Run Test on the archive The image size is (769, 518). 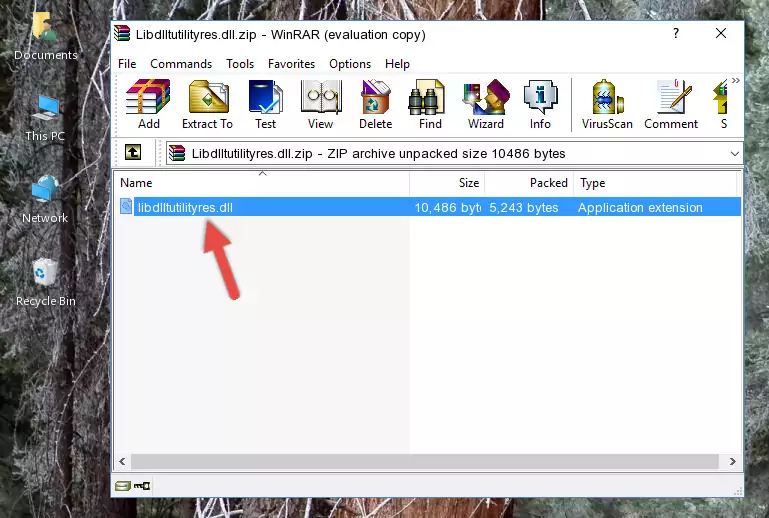[265, 104]
